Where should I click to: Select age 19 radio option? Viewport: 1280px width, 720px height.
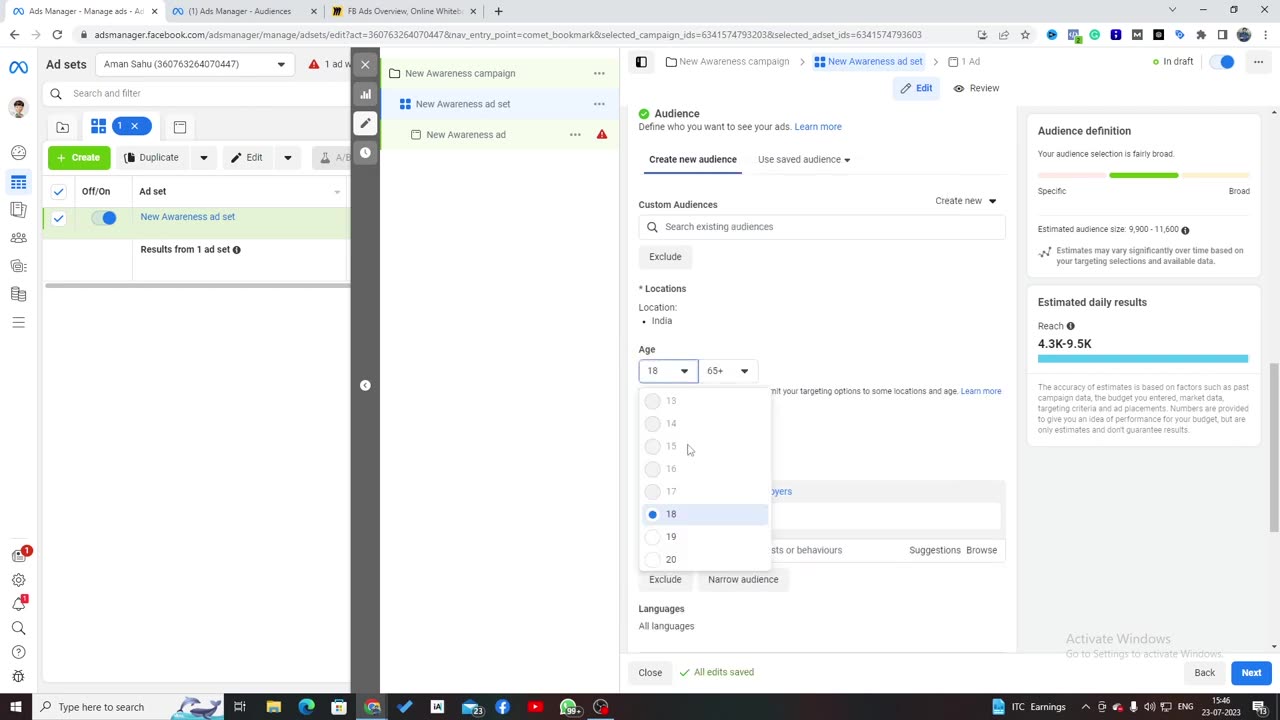click(x=653, y=537)
